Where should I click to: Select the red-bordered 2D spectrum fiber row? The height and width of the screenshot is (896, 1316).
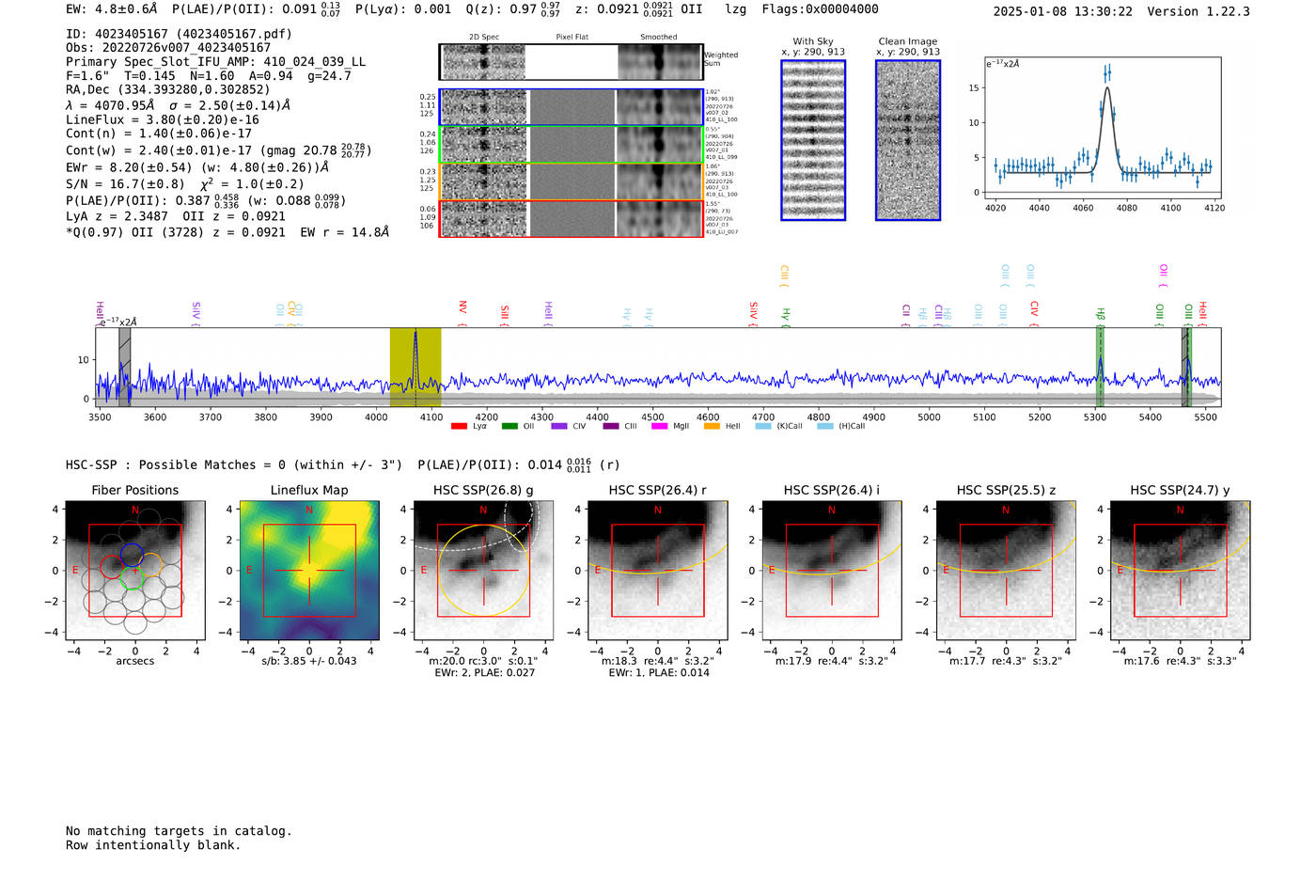[571, 218]
